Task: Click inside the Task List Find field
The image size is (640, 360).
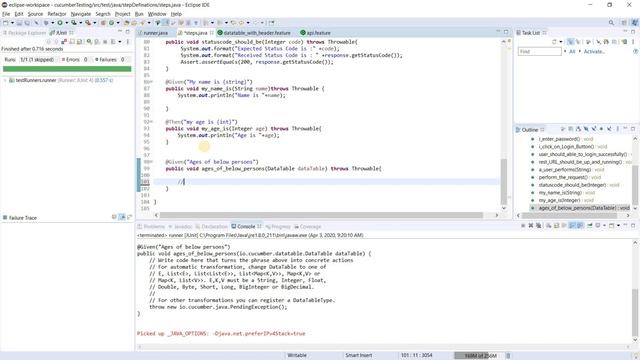Action: pyautogui.click(x=540, y=51)
